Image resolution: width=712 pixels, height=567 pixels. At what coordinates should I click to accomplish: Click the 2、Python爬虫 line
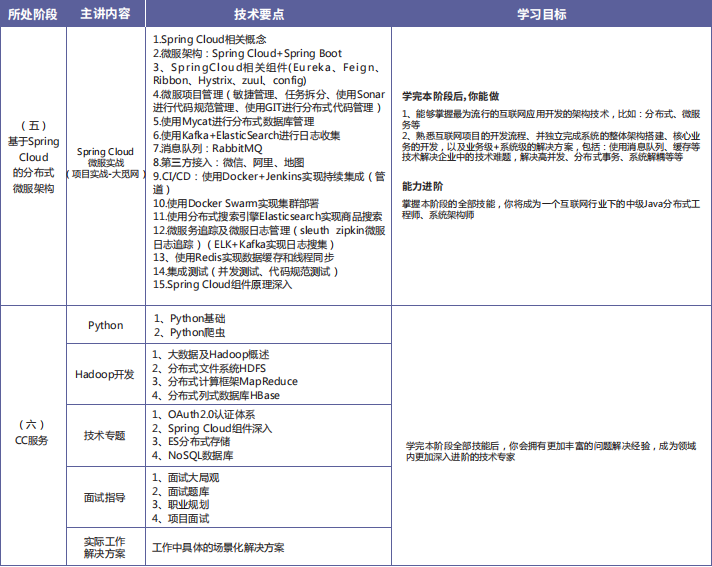[x=189, y=332]
